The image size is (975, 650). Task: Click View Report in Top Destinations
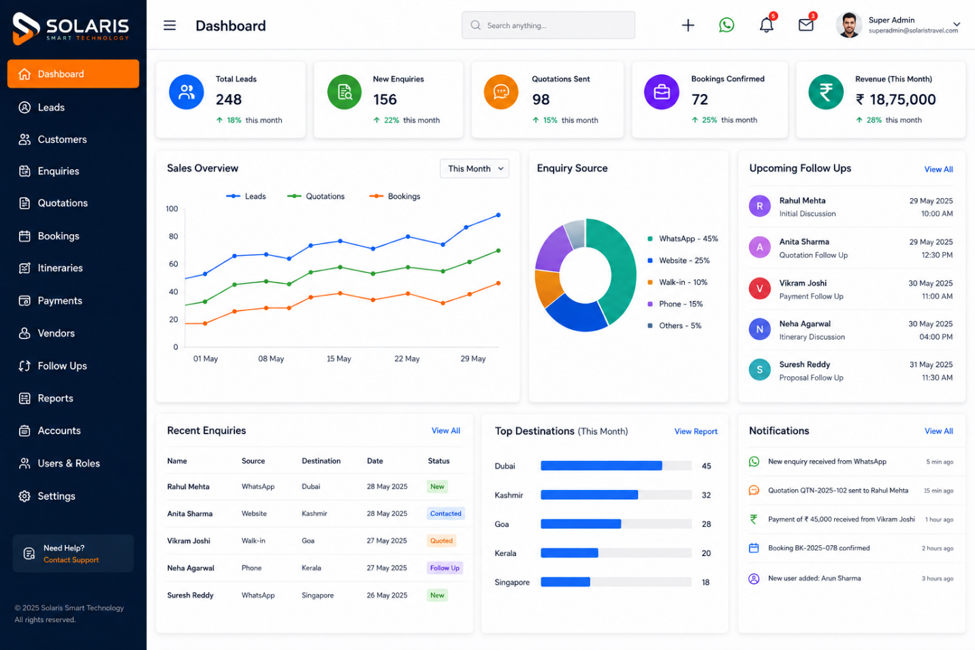click(696, 431)
